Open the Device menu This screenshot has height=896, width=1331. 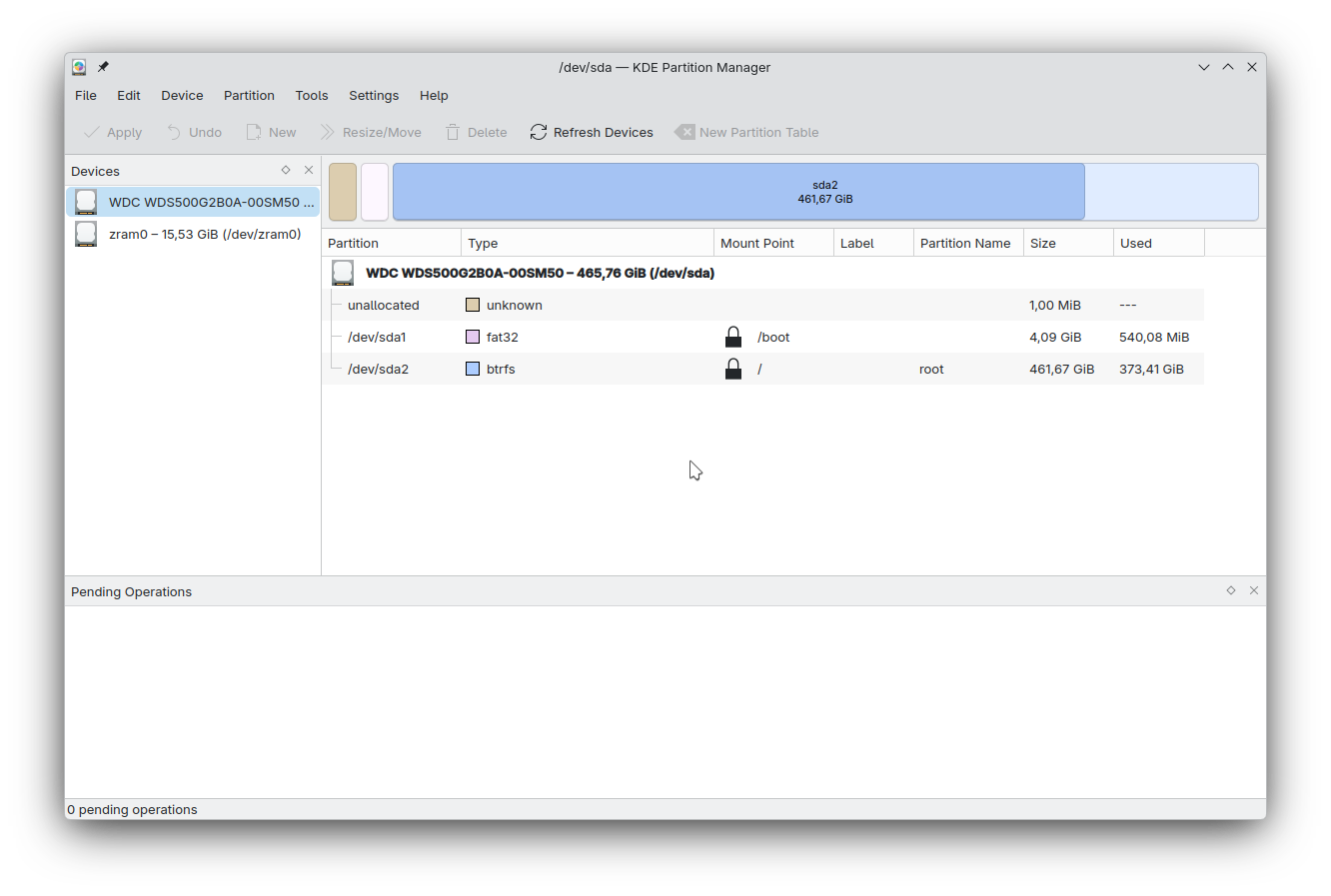click(182, 95)
